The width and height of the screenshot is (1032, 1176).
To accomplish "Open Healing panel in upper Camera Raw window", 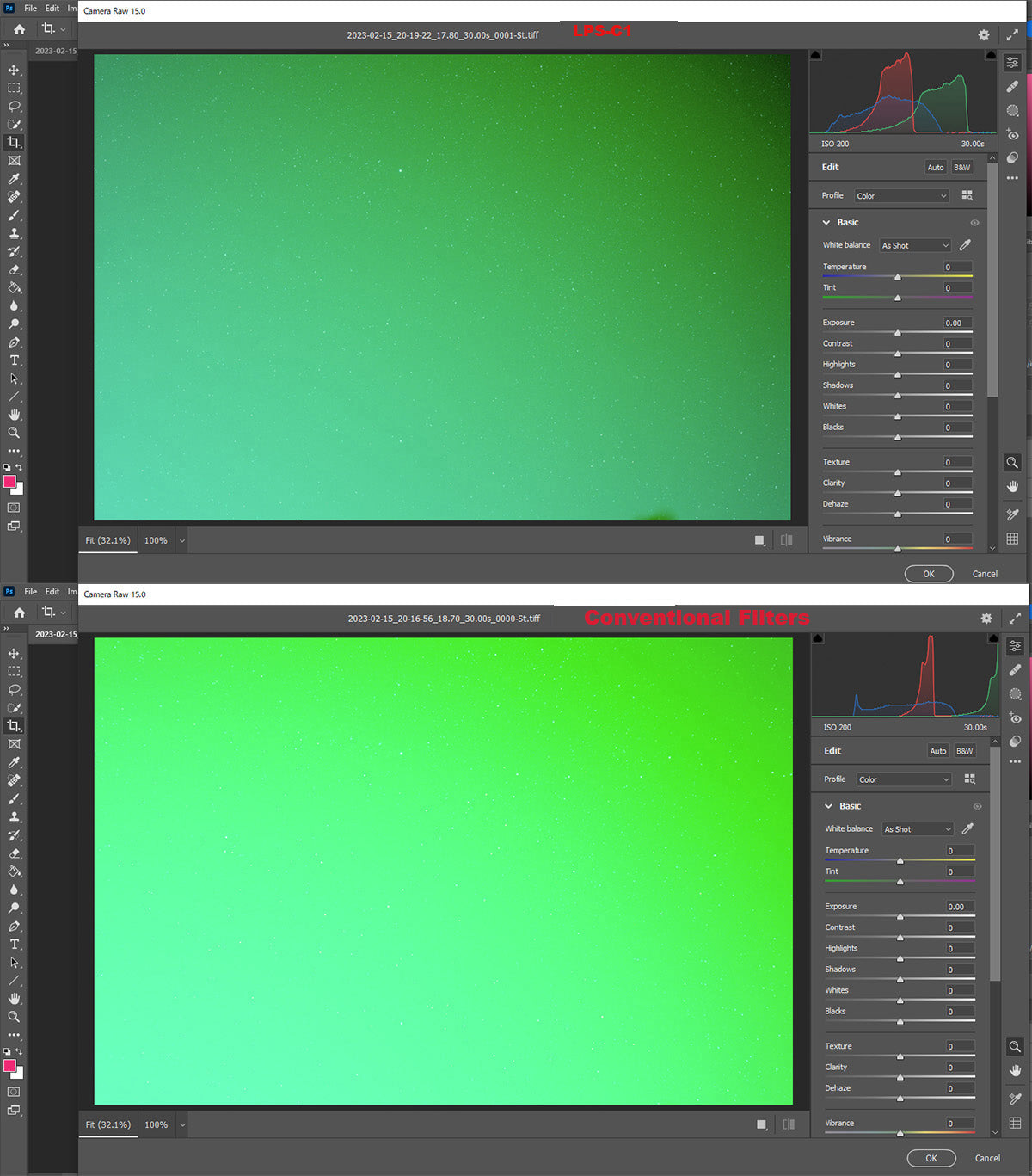I will point(1013,86).
